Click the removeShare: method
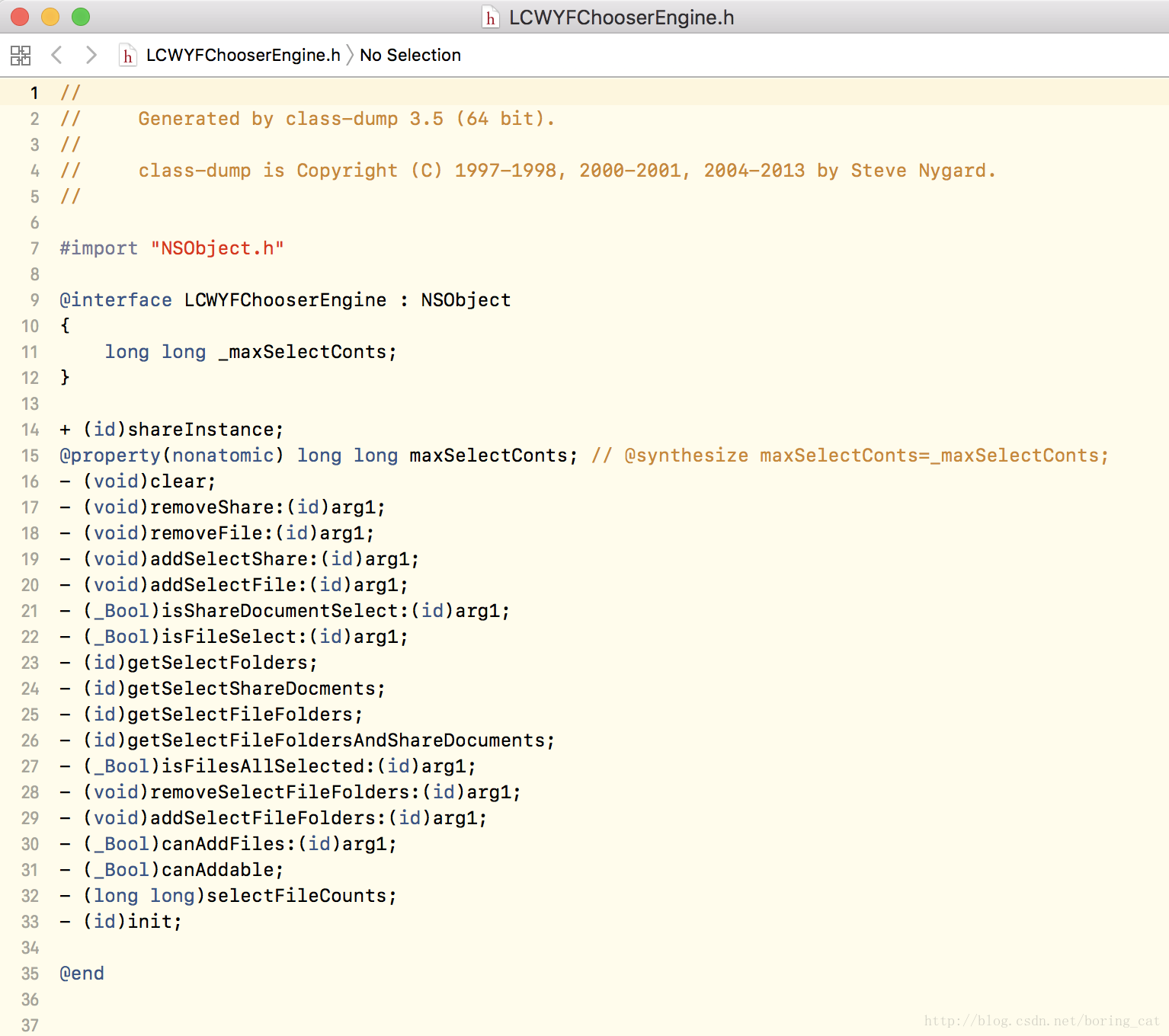1169x1036 pixels. [x=223, y=507]
